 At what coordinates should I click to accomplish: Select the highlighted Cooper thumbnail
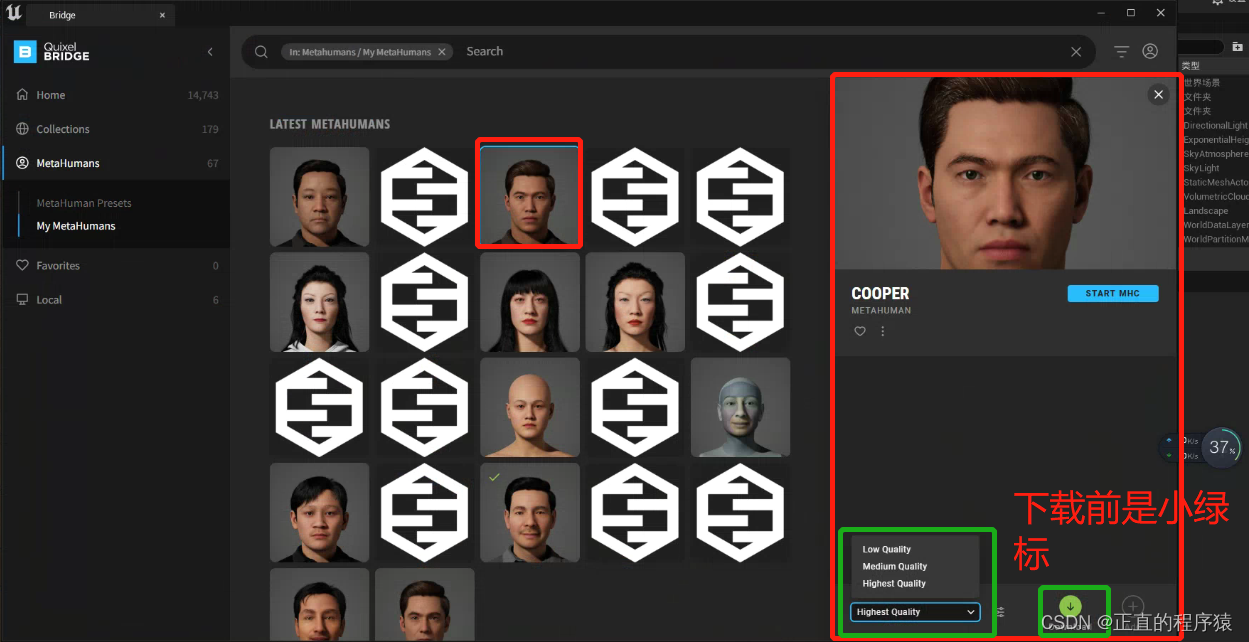click(529, 196)
